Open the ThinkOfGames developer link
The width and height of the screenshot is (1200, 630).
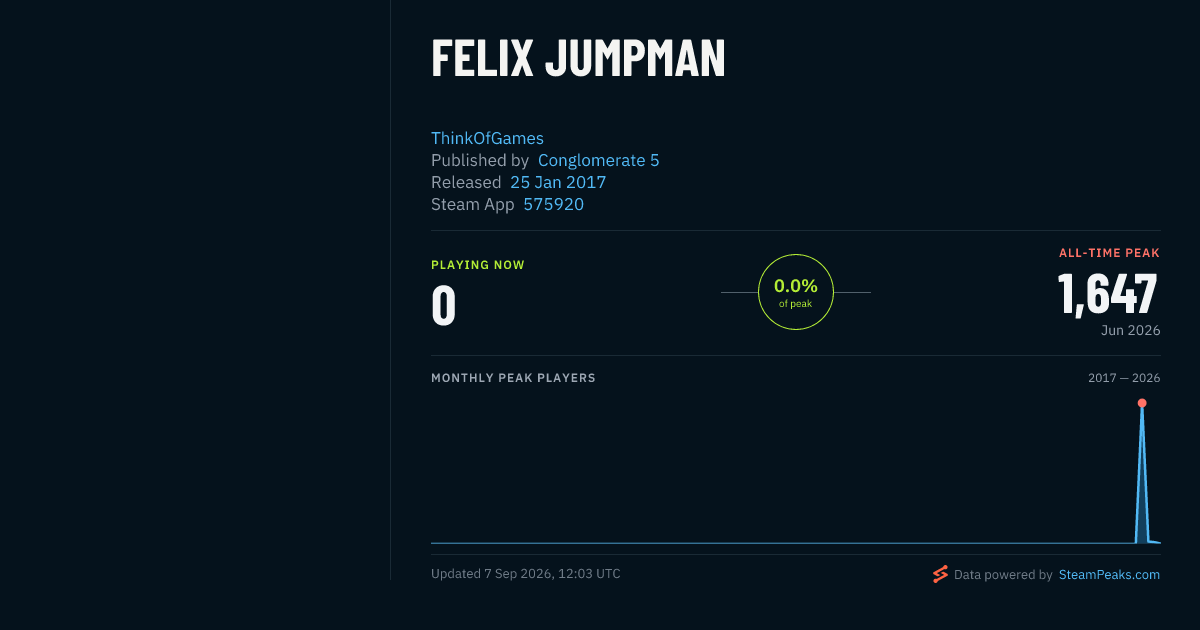coord(487,138)
